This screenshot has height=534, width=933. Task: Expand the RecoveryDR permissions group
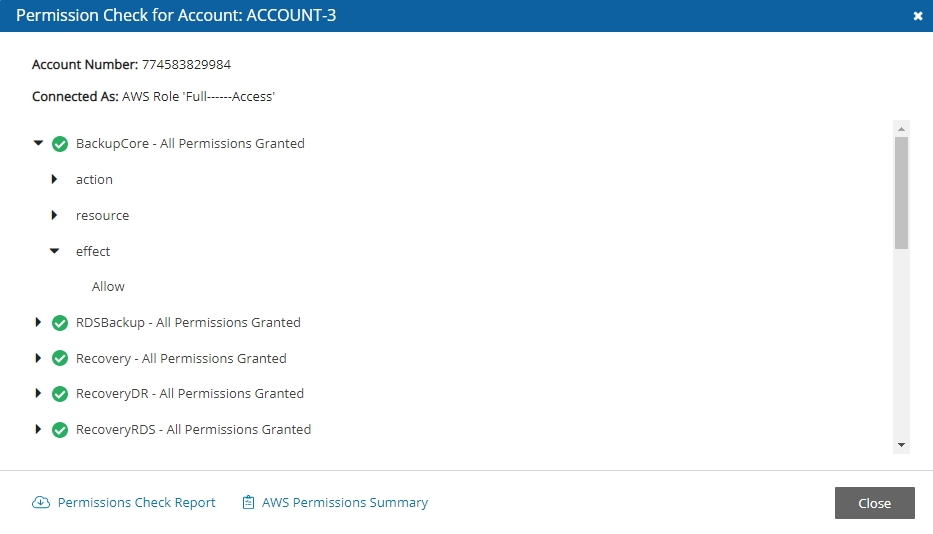pyautogui.click(x=38, y=394)
